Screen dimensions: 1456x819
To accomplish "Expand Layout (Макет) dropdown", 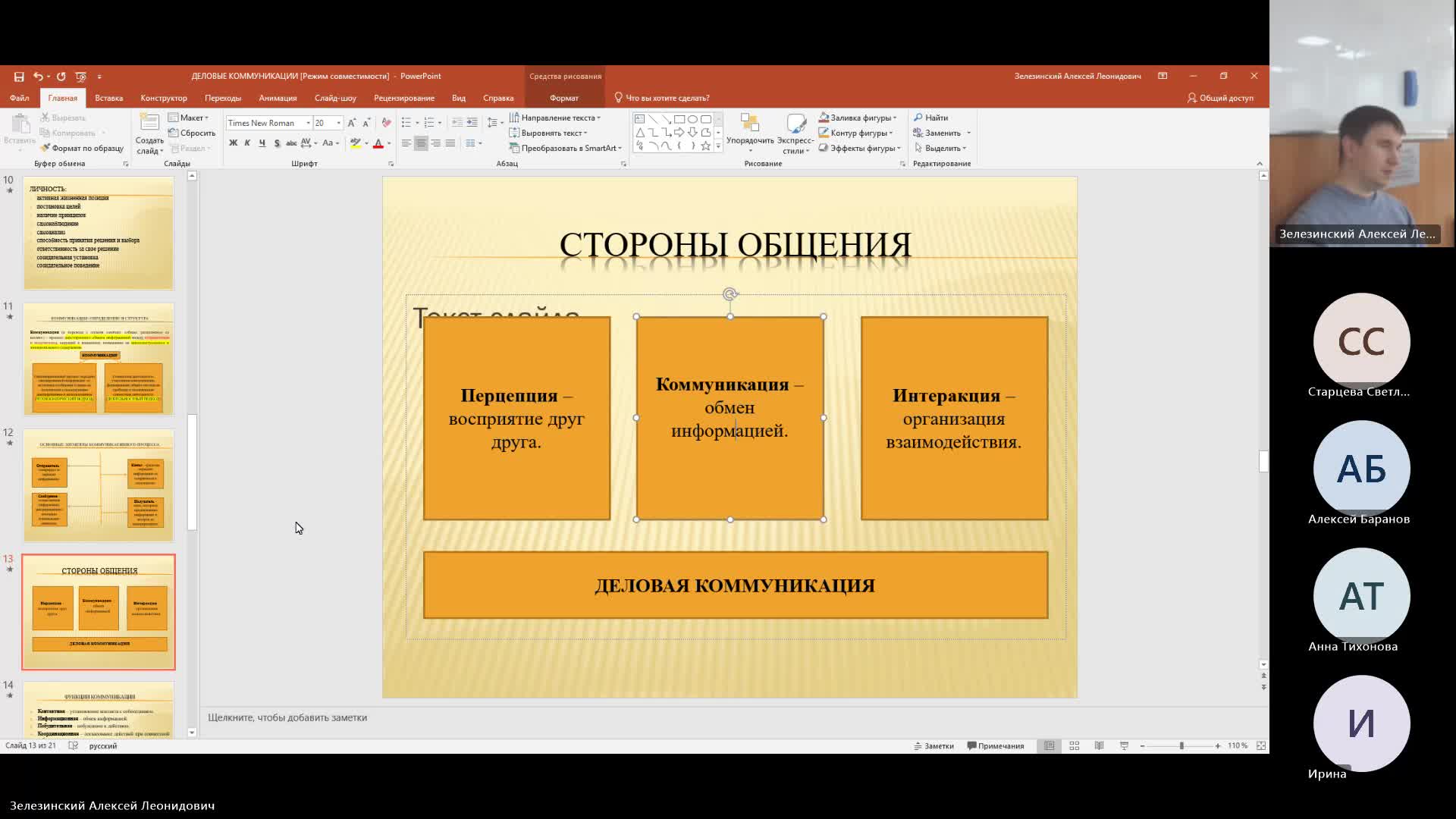I will (x=188, y=118).
